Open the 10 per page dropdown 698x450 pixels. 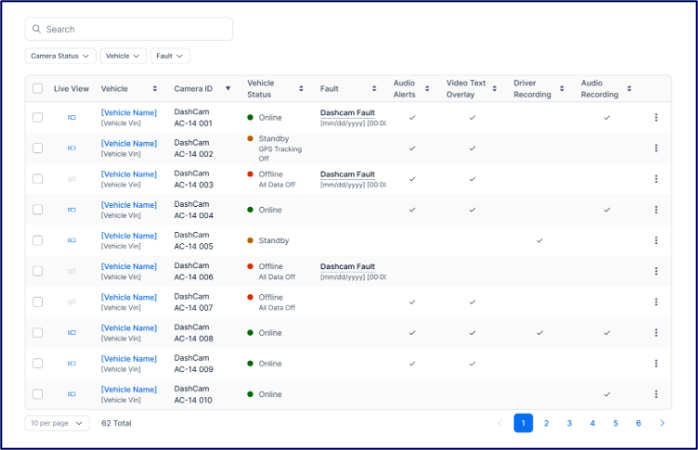(57, 423)
